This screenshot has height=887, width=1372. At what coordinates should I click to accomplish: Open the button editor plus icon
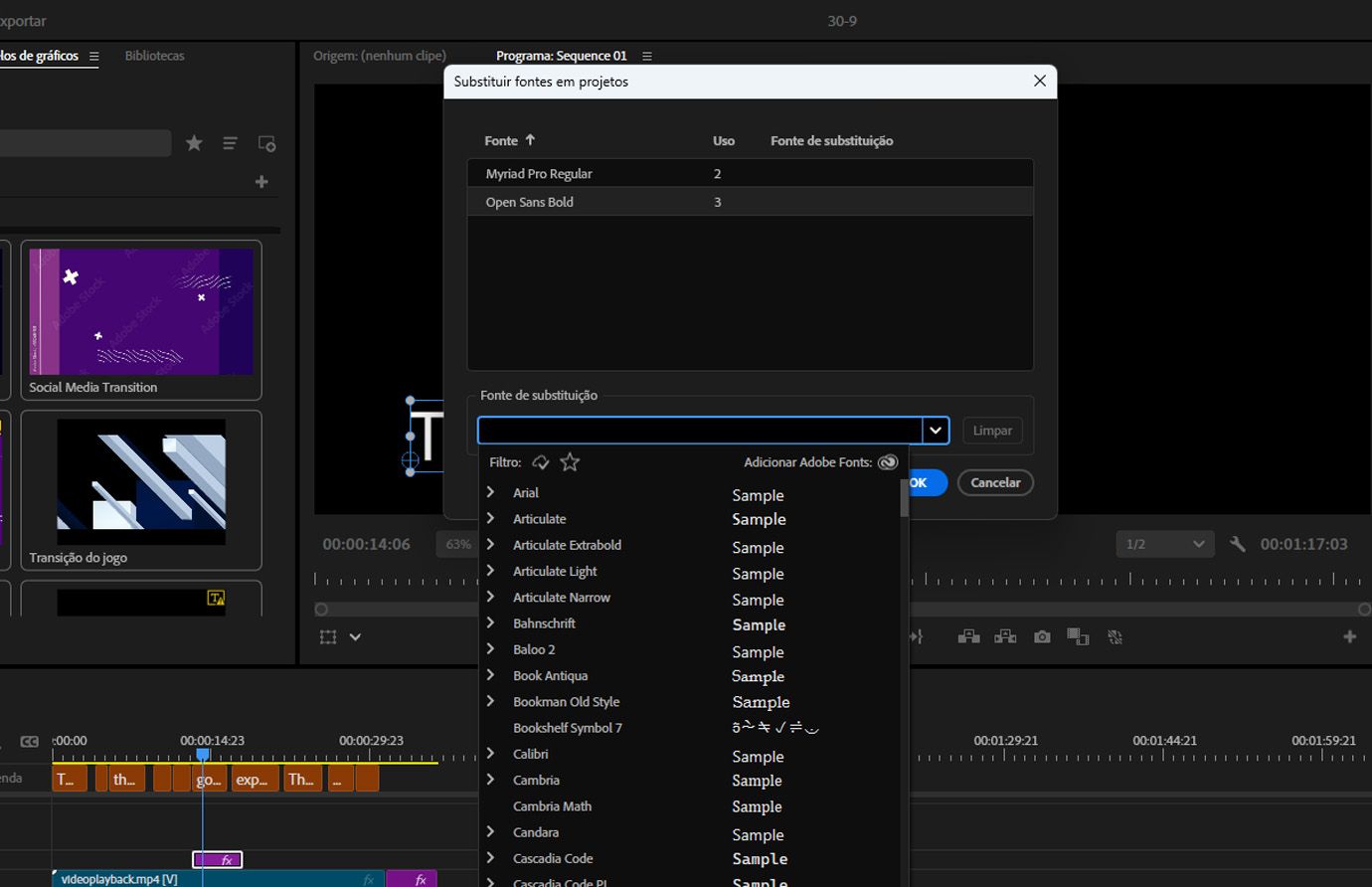tap(1349, 636)
